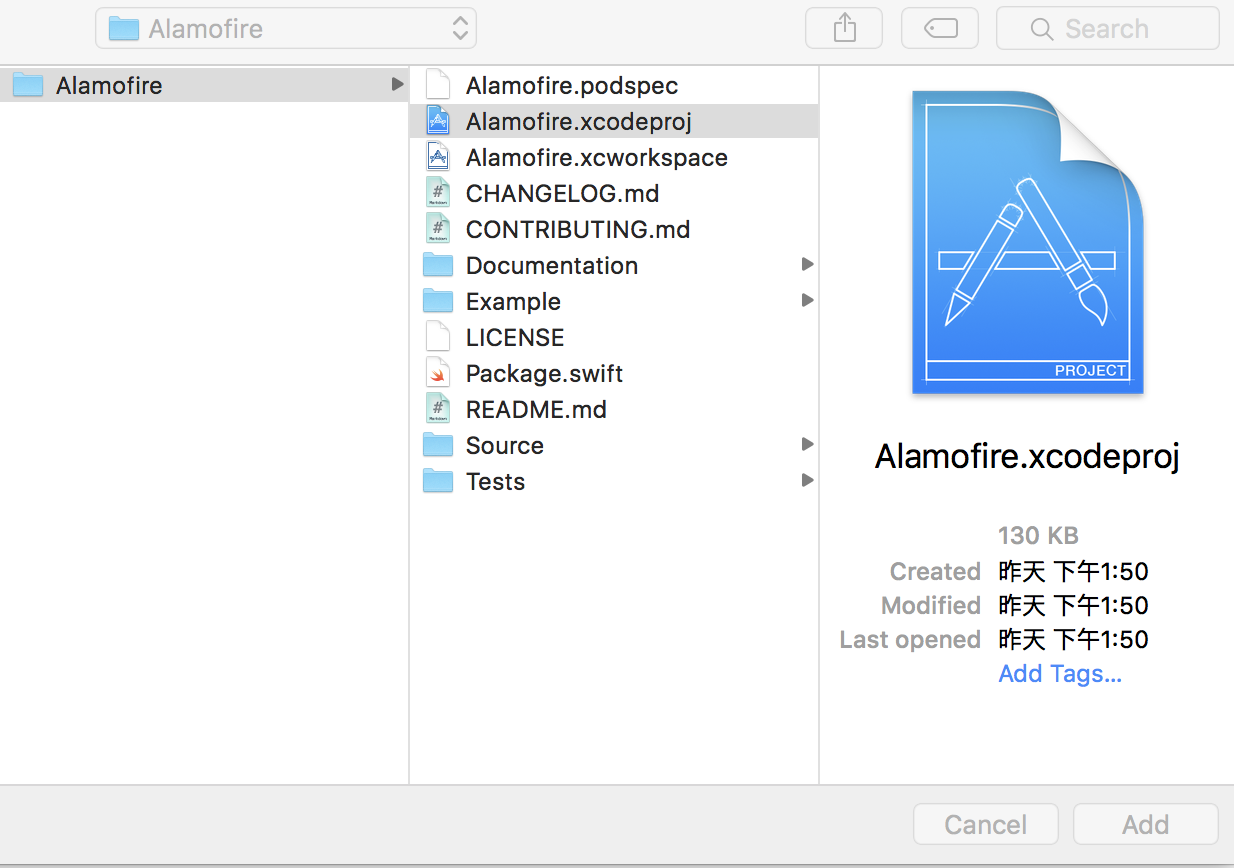
Task: Click the Add button
Action: [x=1146, y=824]
